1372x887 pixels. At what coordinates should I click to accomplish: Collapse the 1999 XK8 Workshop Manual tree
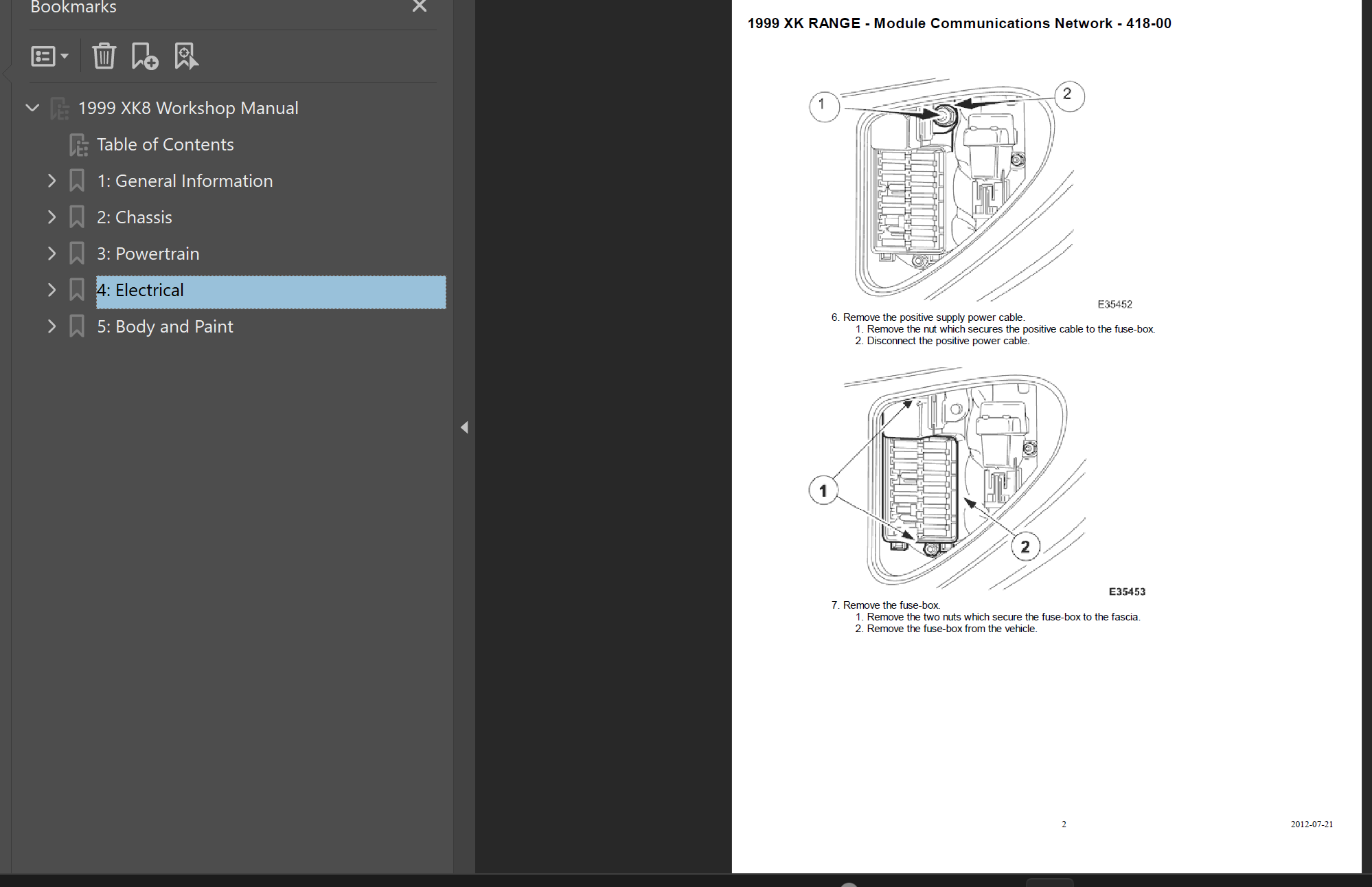click(x=32, y=108)
